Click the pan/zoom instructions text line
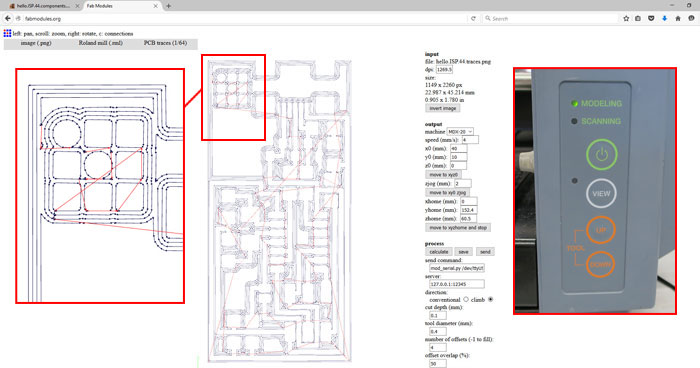 (x=73, y=33)
